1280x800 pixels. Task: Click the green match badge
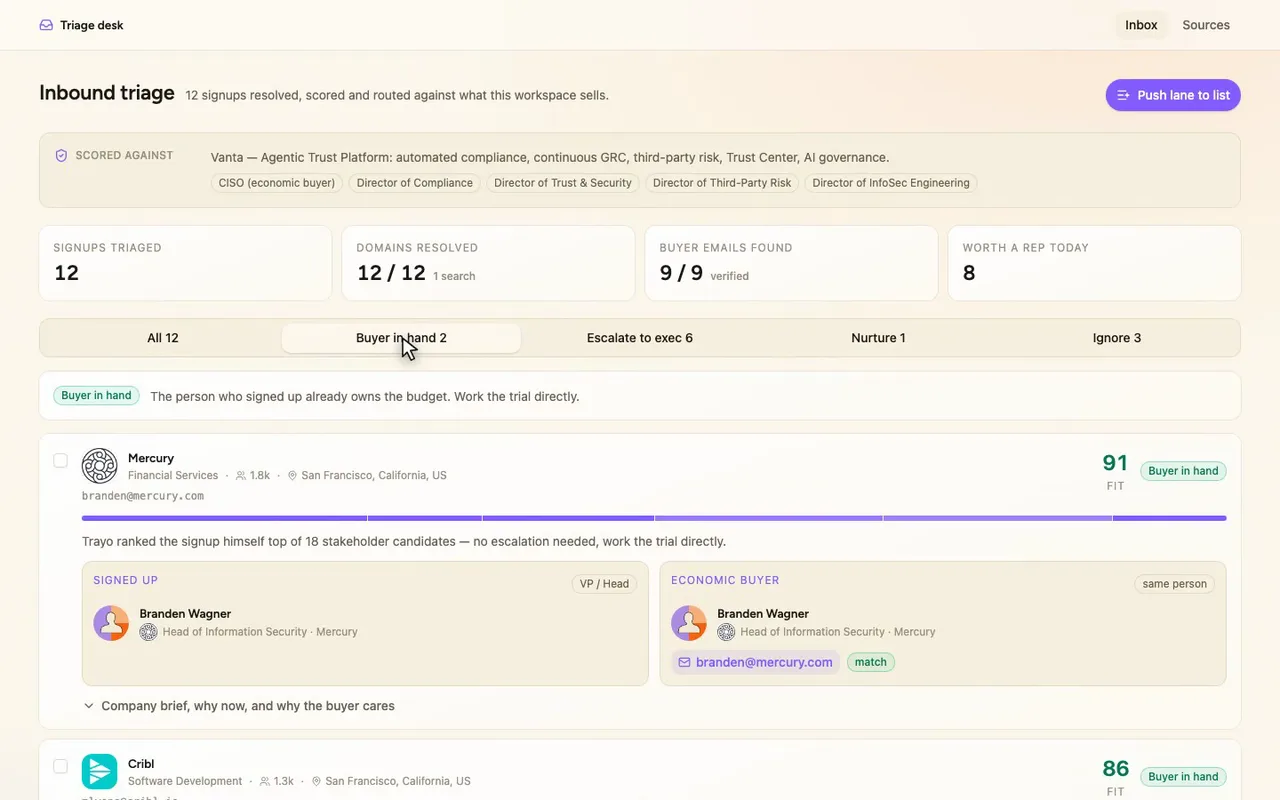pyautogui.click(x=871, y=662)
